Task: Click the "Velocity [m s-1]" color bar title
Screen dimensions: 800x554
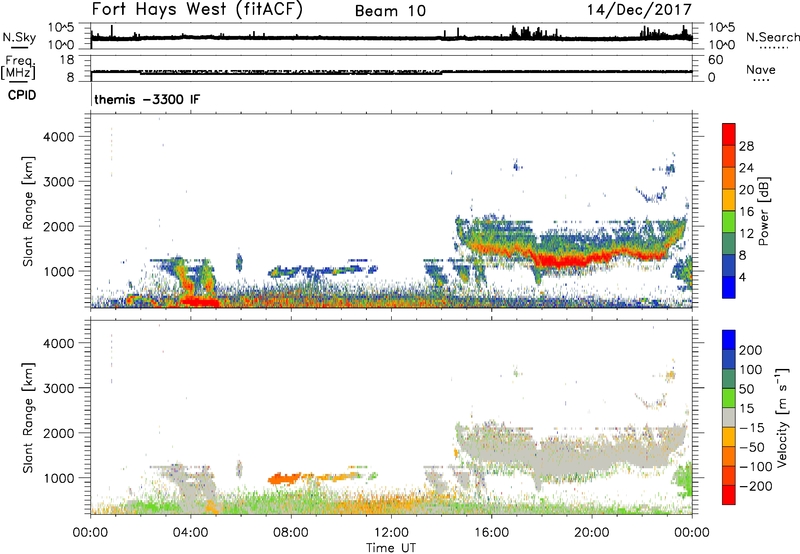Action: [x=782, y=417]
